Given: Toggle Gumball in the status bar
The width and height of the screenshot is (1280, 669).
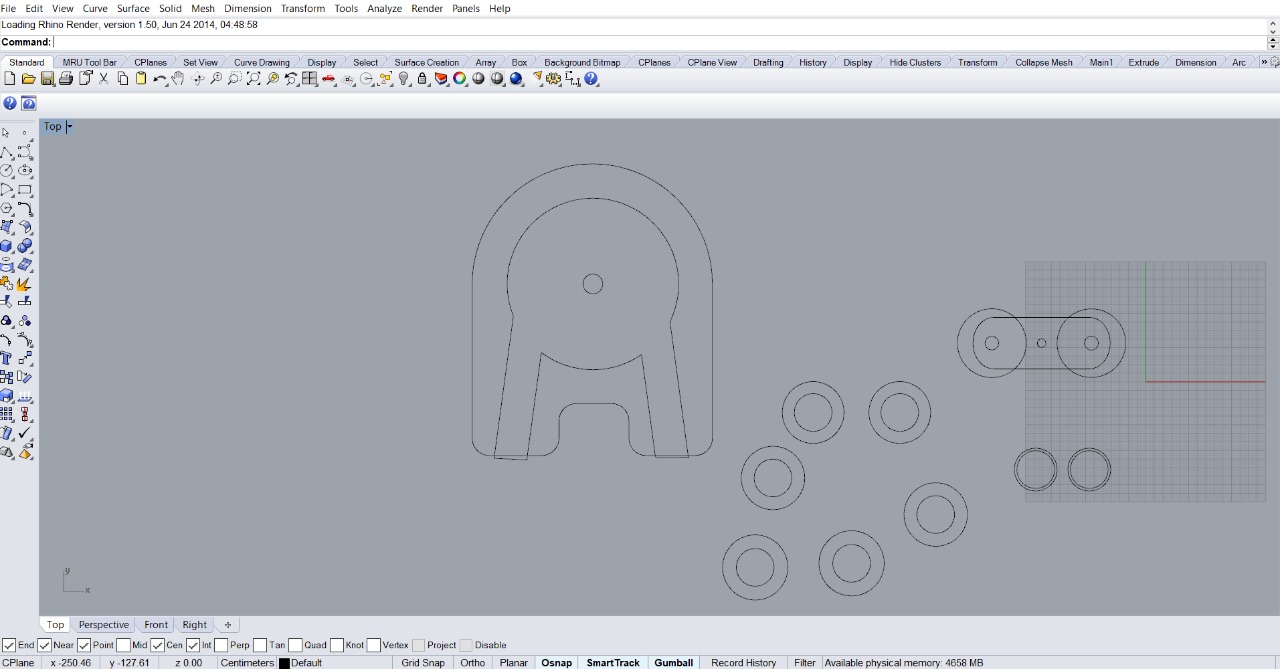Looking at the screenshot, I should (674, 663).
